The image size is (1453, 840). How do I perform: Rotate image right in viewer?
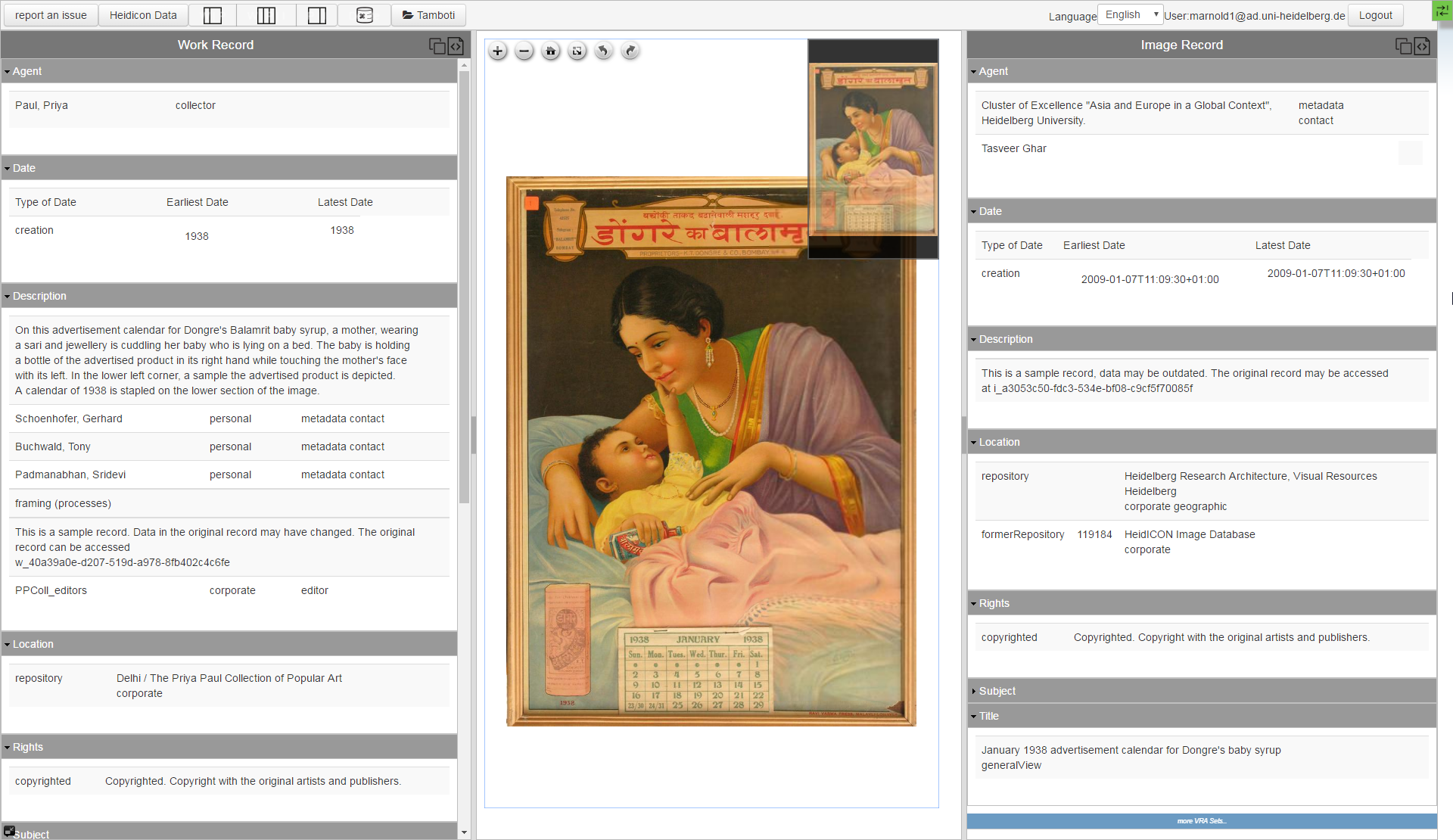(x=630, y=51)
